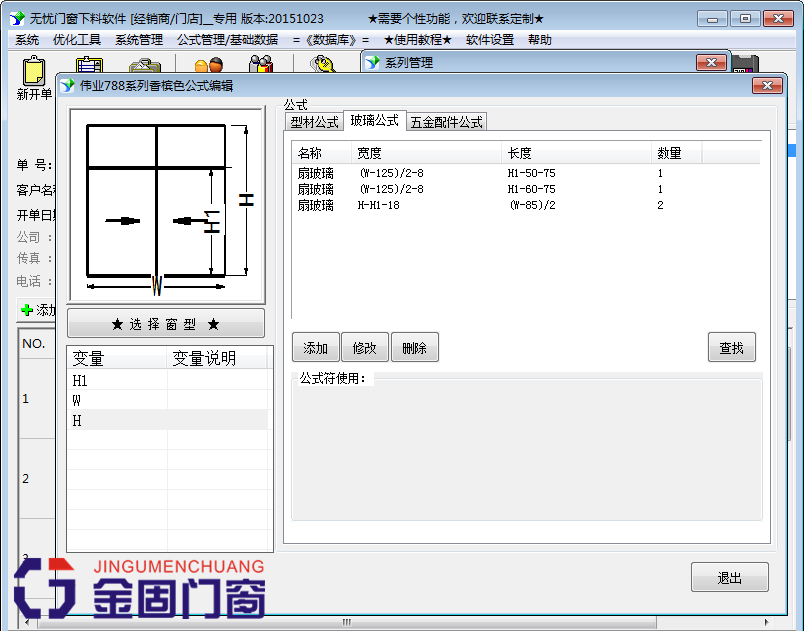Click the ★选择窗型★ button
804x631 pixels.
(x=165, y=322)
